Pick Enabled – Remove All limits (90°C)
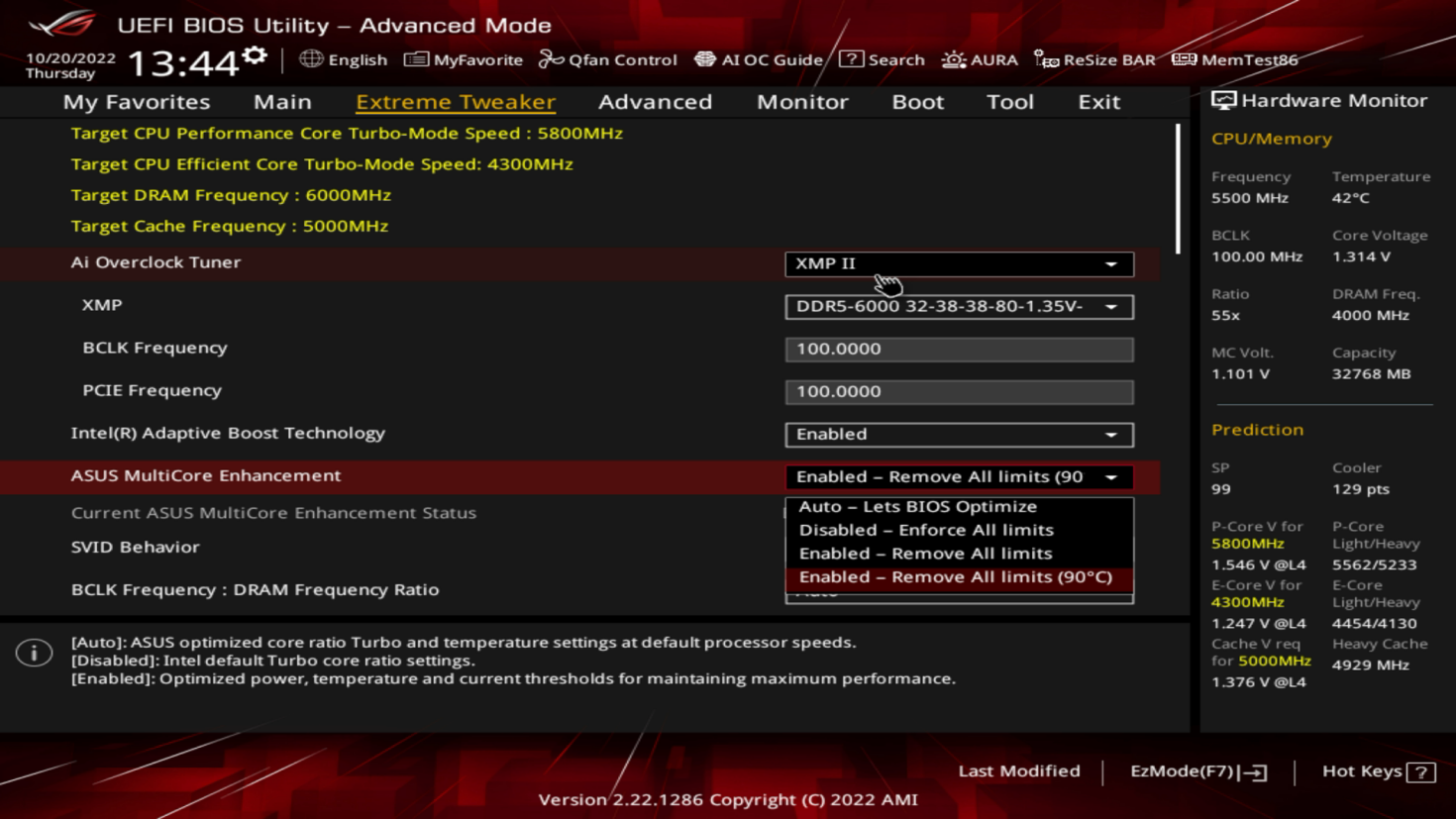The image size is (1456, 819). point(955,576)
